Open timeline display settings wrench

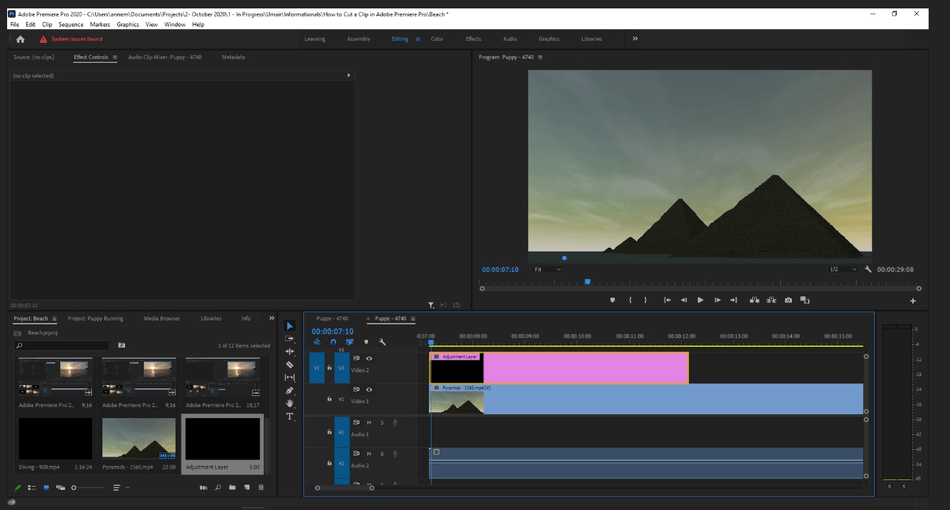click(x=382, y=342)
